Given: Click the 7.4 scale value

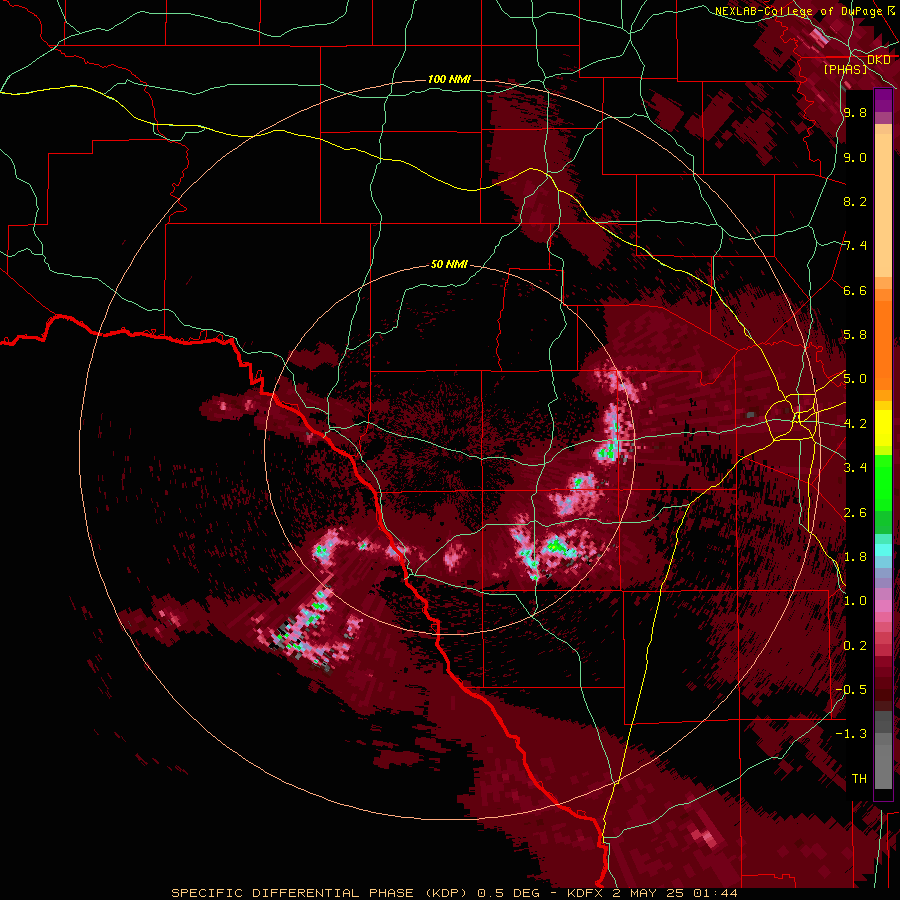Looking at the screenshot, I should [855, 246].
